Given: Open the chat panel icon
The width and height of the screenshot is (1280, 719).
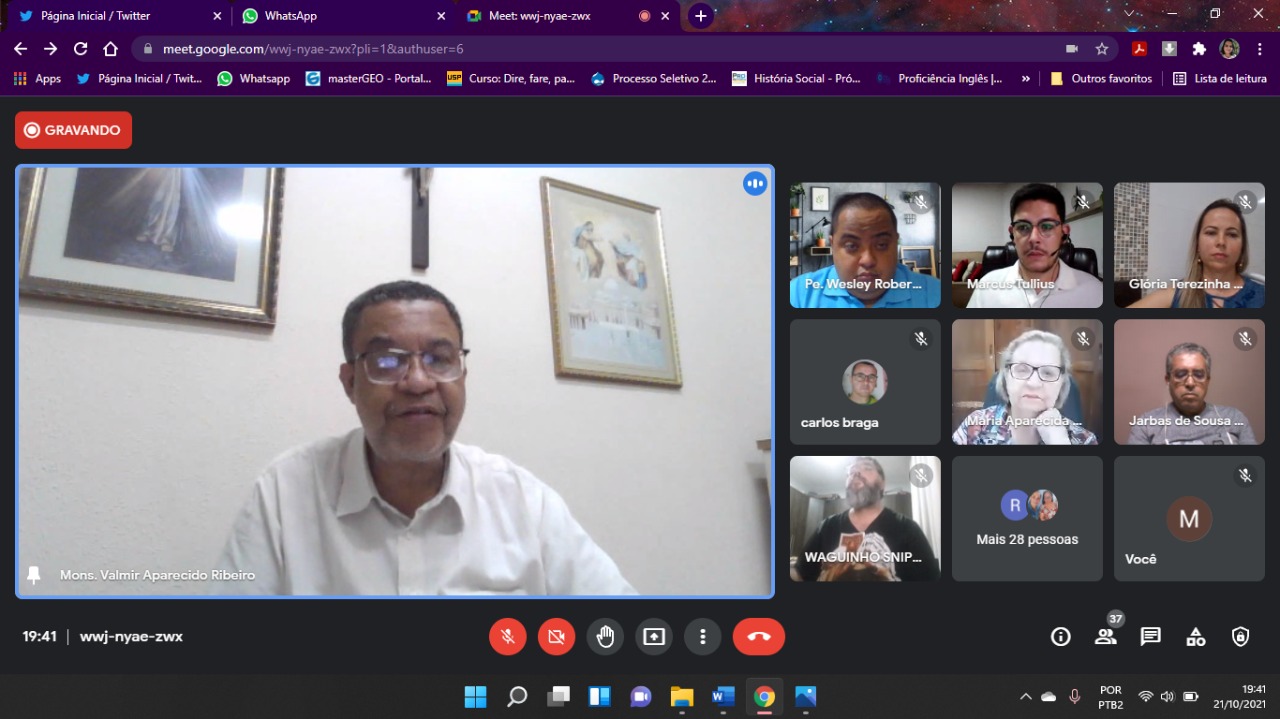Looking at the screenshot, I should 1151,637.
